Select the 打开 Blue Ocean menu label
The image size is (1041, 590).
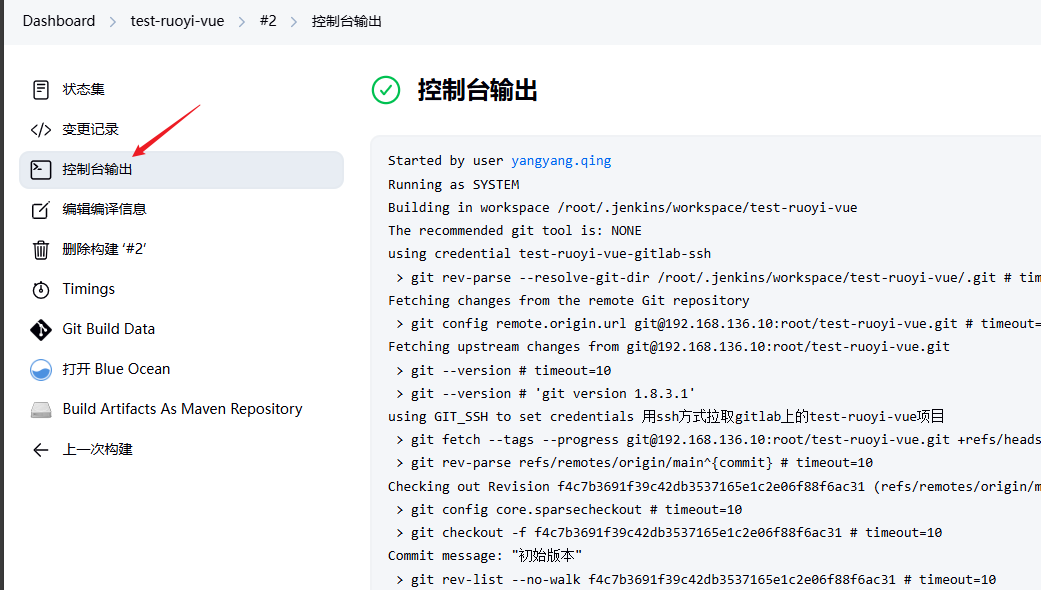tap(116, 369)
